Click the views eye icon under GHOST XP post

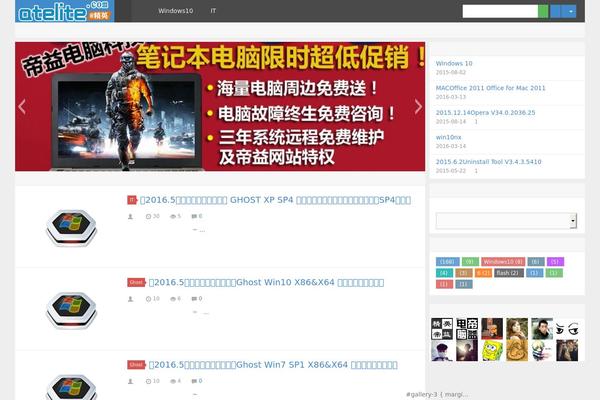click(x=173, y=217)
